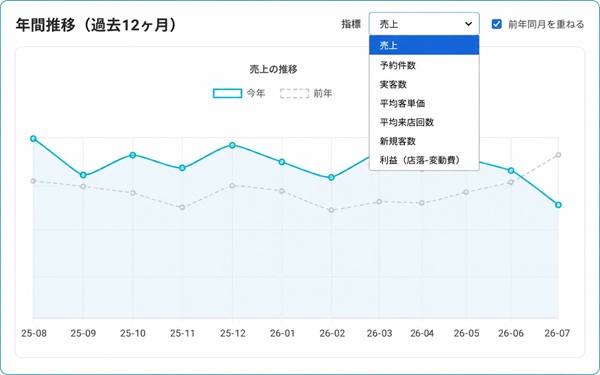Click the 今年 data point for 26-07
This screenshot has height=375, width=600.
pos(558,205)
